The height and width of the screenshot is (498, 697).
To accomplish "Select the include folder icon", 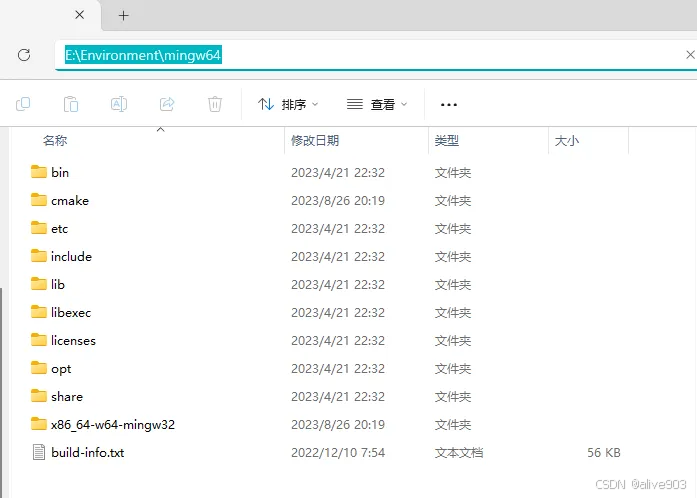I will pos(39,256).
